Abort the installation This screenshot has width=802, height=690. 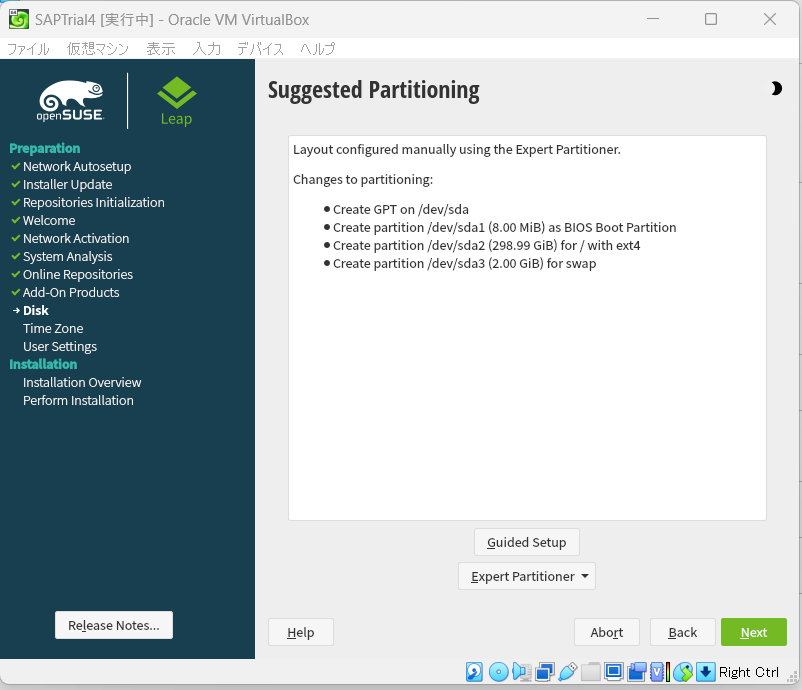pyautogui.click(x=607, y=632)
